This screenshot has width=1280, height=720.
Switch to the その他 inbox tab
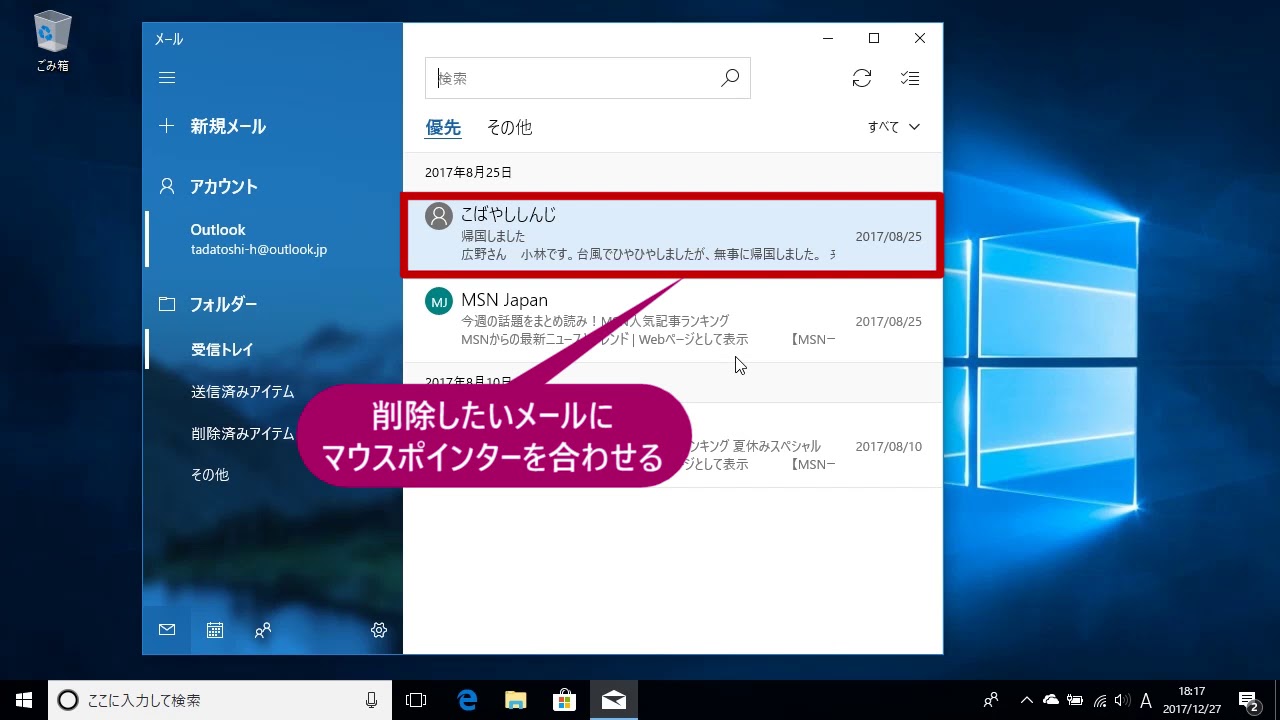(509, 128)
